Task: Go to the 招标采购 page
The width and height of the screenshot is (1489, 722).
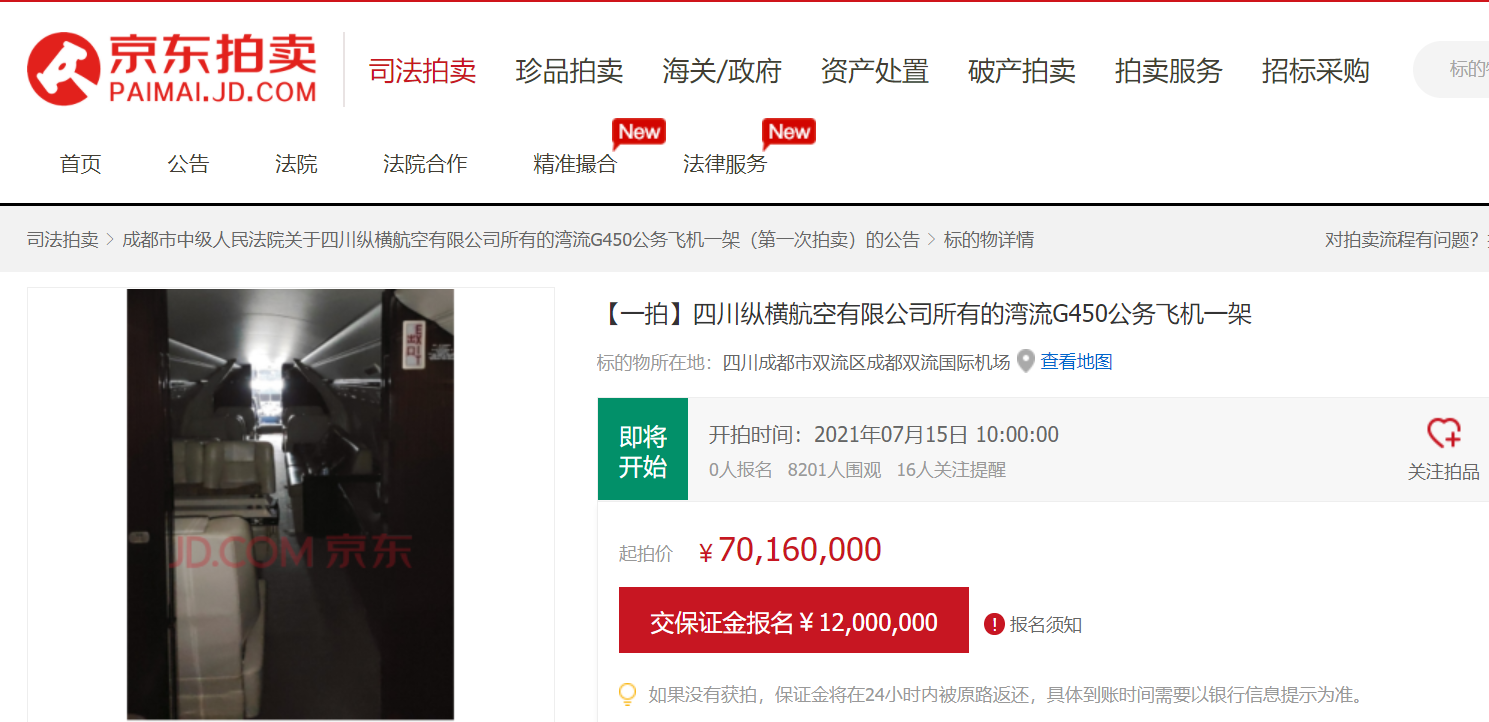Action: pyautogui.click(x=1316, y=71)
